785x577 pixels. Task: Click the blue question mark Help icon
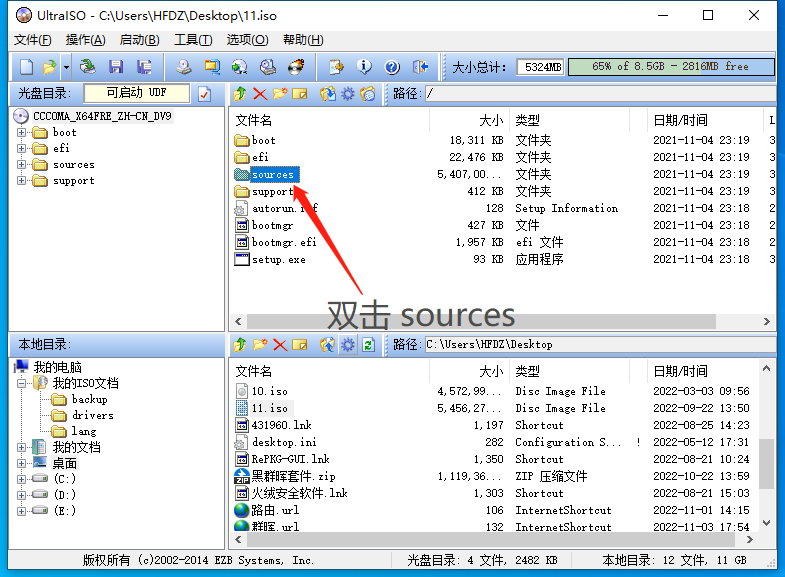point(392,67)
